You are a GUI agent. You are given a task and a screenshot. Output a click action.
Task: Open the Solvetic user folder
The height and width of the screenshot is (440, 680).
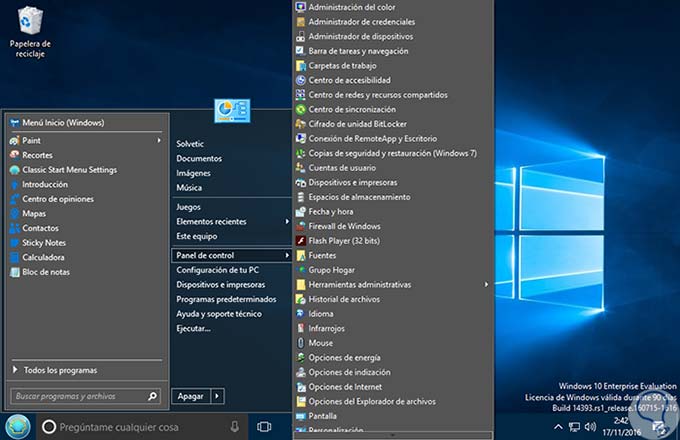190,144
